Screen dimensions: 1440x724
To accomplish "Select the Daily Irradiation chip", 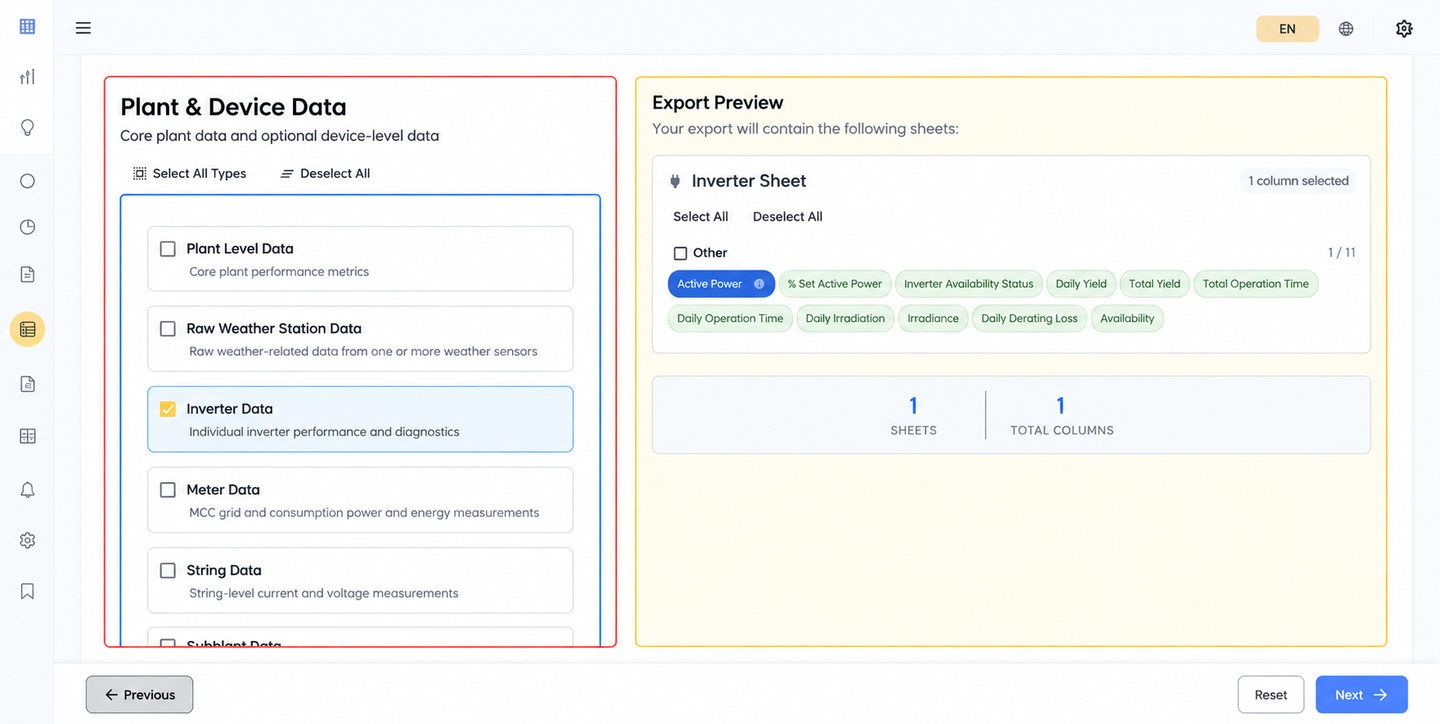I will (x=845, y=318).
